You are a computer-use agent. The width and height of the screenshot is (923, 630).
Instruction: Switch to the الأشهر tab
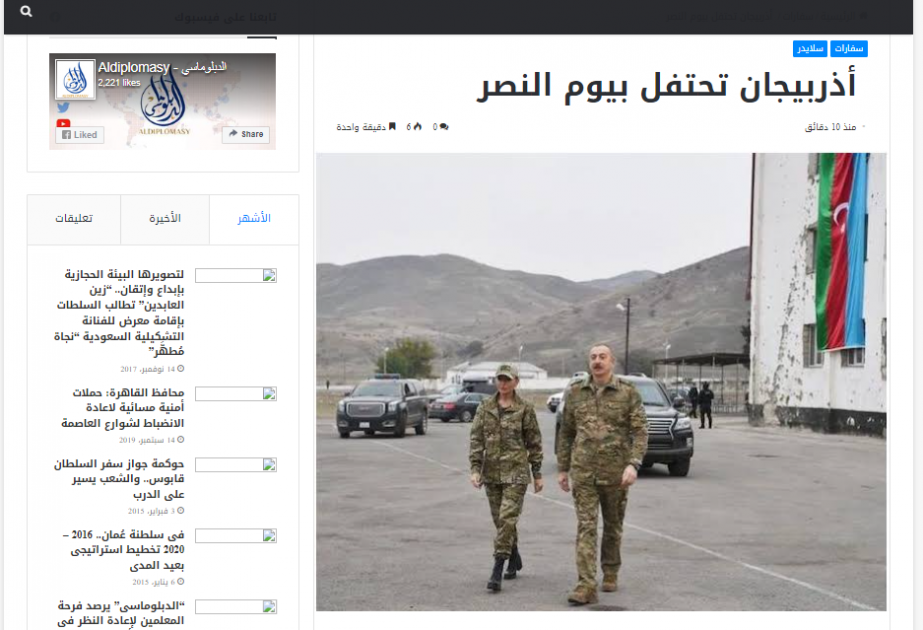click(x=254, y=219)
